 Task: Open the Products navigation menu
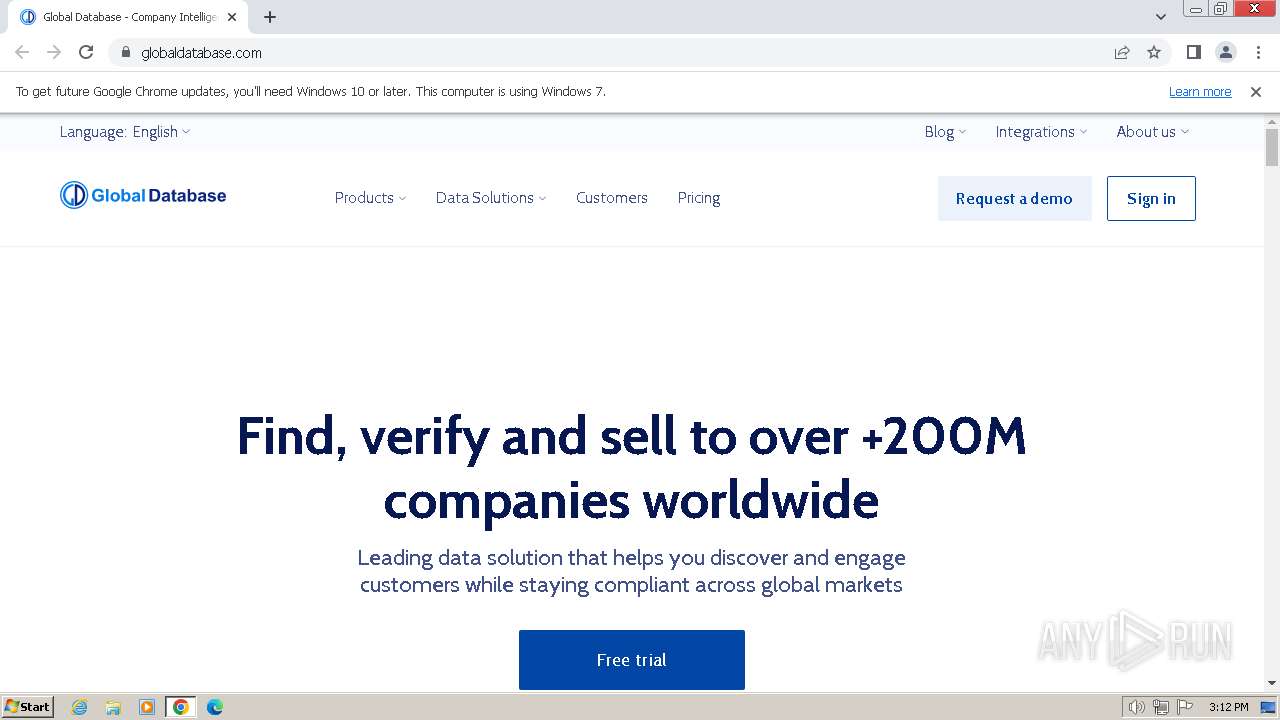[371, 198]
